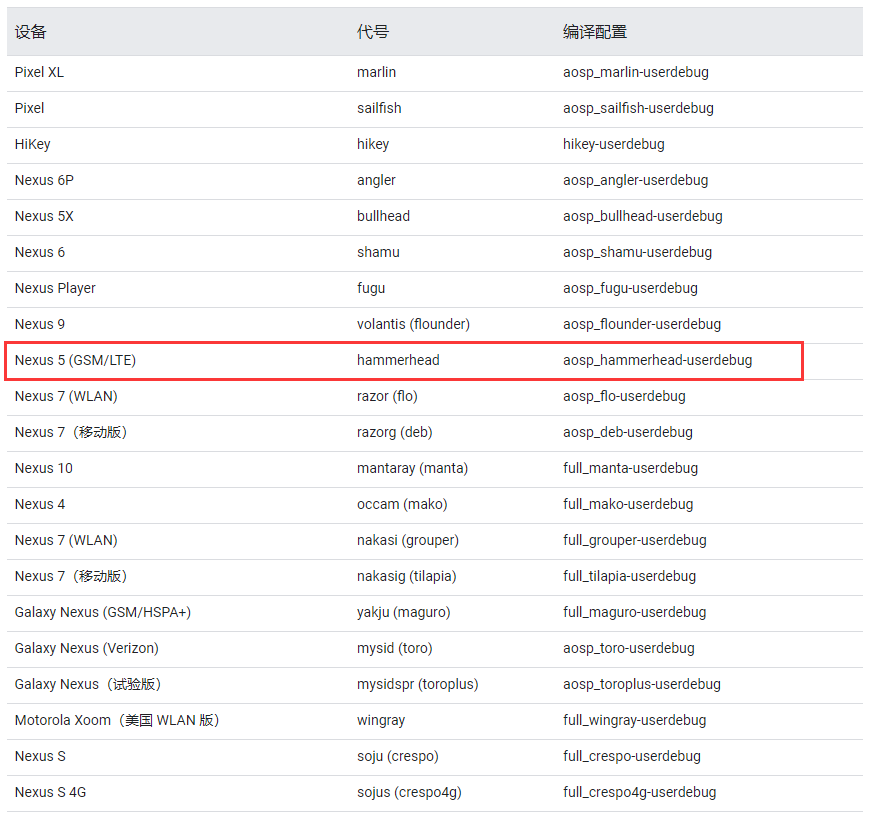Click the Nexus 6 device cell

tap(40, 252)
